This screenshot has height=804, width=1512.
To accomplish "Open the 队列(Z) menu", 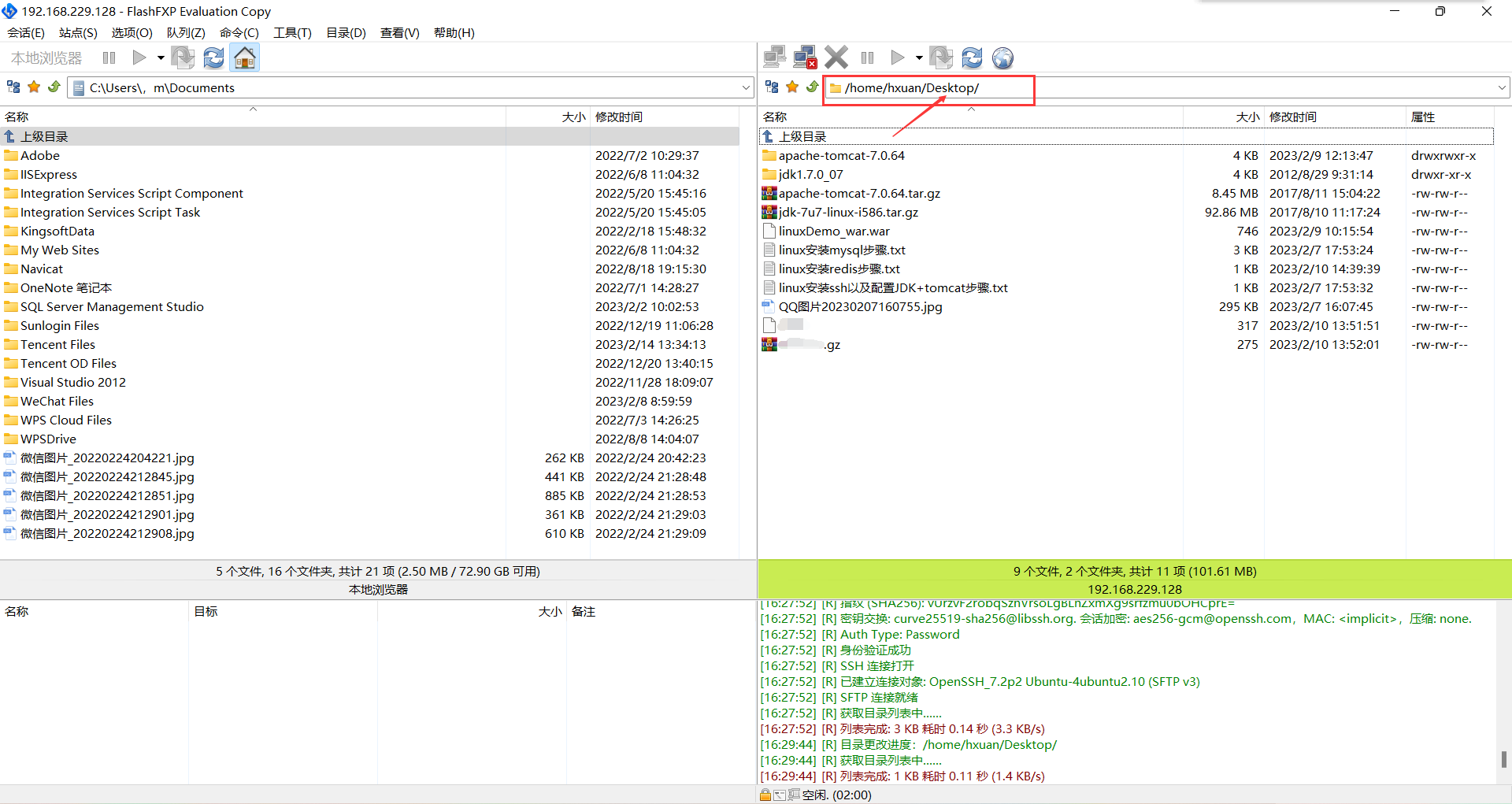I will point(186,32).
